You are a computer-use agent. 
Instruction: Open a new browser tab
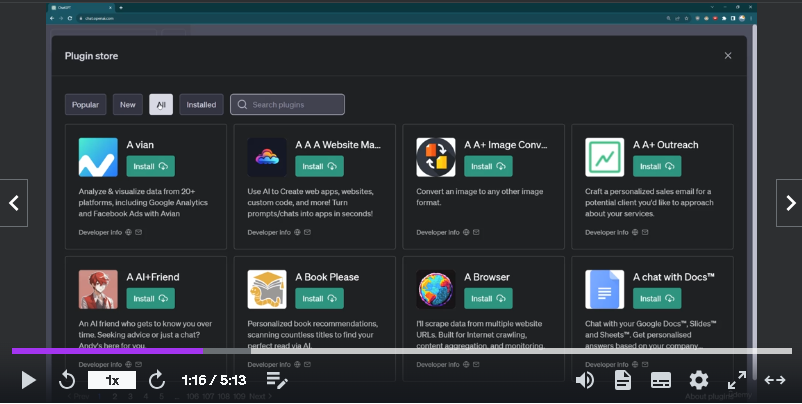click(x=121, y=8)
